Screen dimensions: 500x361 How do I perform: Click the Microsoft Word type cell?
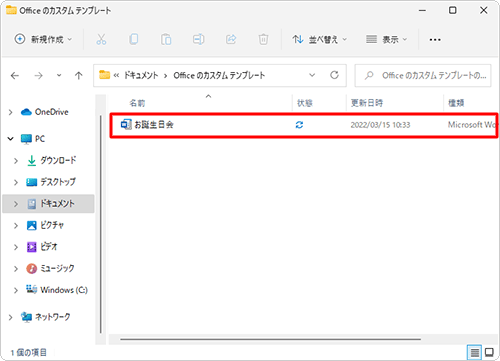pyautogui.click(x=472, y=125)
